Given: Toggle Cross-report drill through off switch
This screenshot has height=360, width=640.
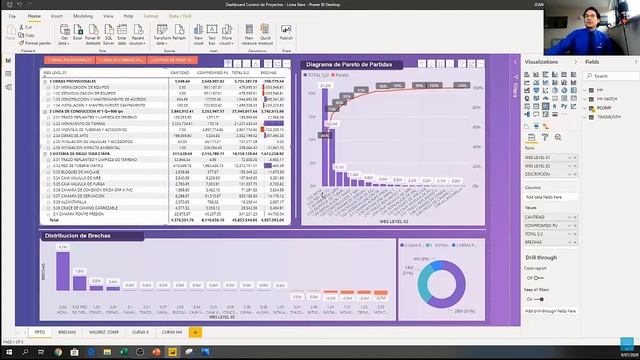Looking at the screenshot, I should tap(539, 278).
